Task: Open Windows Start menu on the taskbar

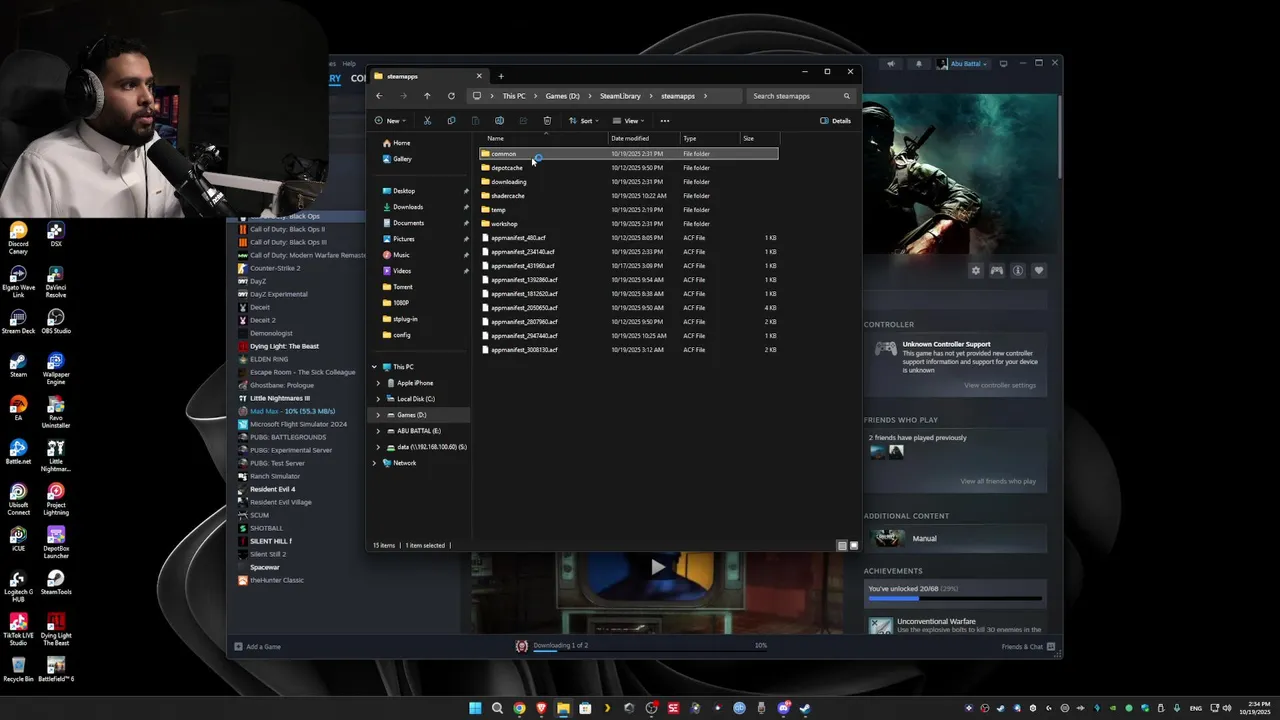Action: 475,708
